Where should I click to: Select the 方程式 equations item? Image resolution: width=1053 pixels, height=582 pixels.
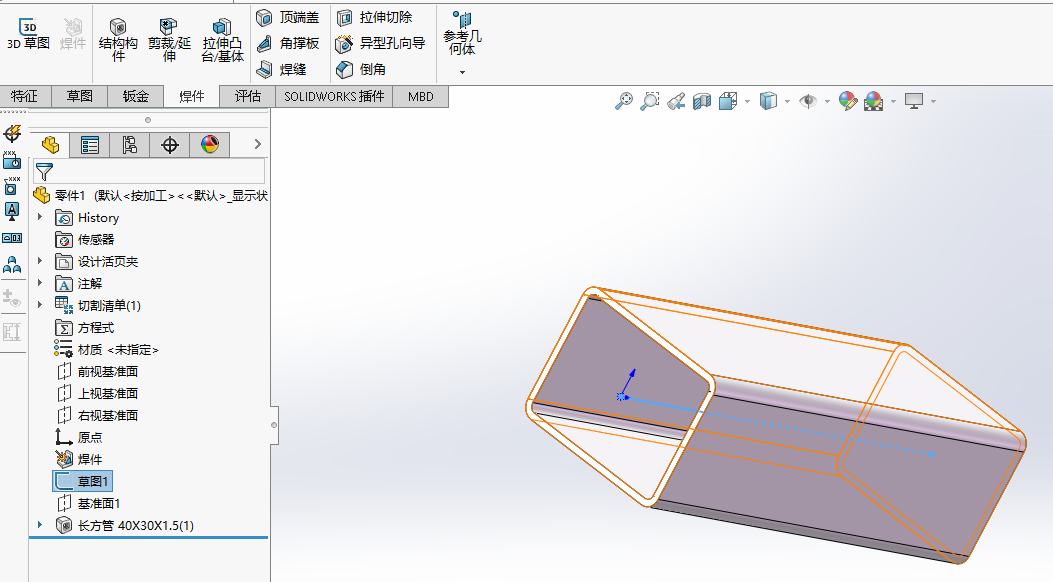tap(85, 328)
